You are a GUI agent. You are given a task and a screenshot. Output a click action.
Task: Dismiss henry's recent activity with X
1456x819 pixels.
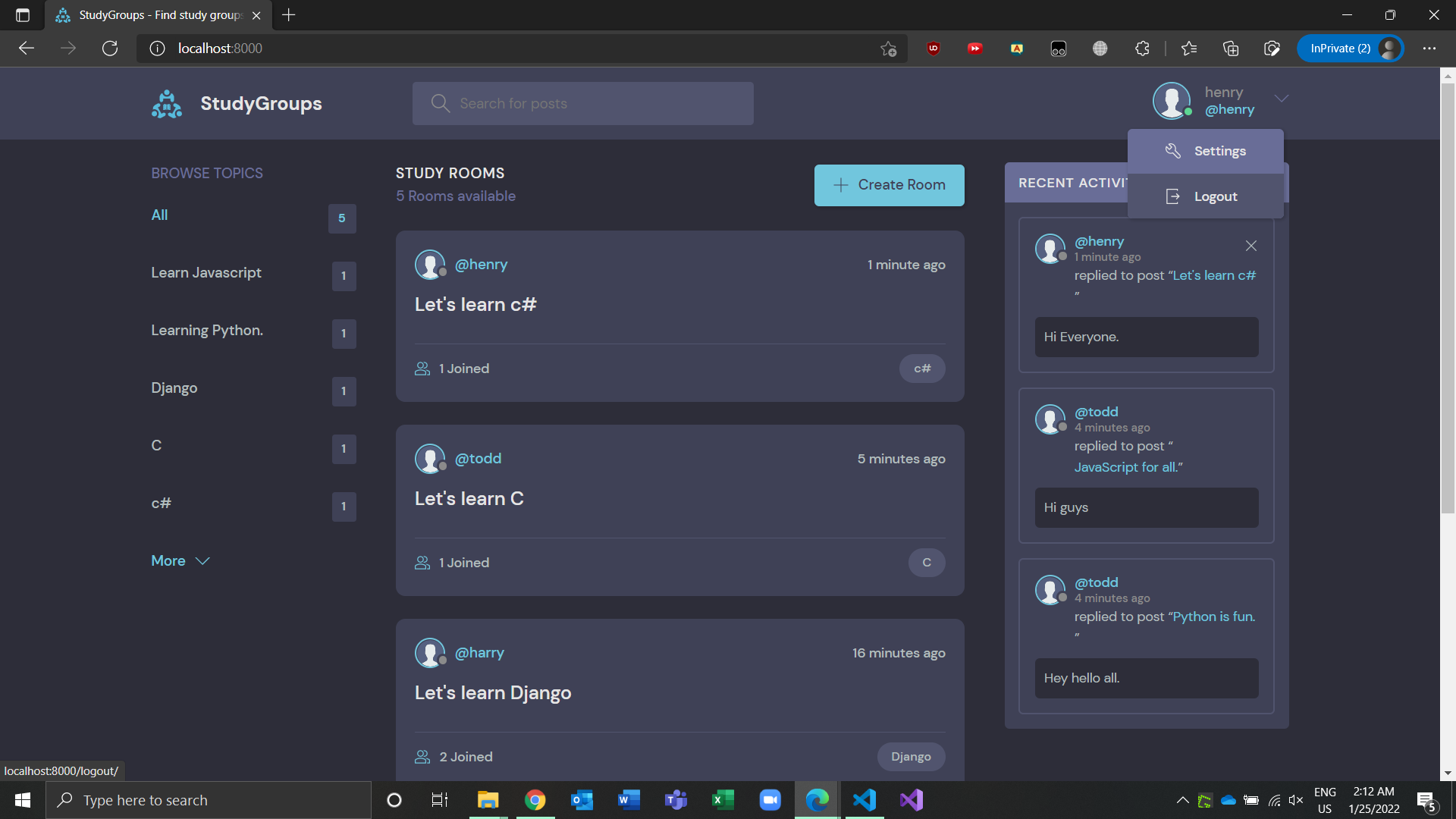click(1250, 246)
